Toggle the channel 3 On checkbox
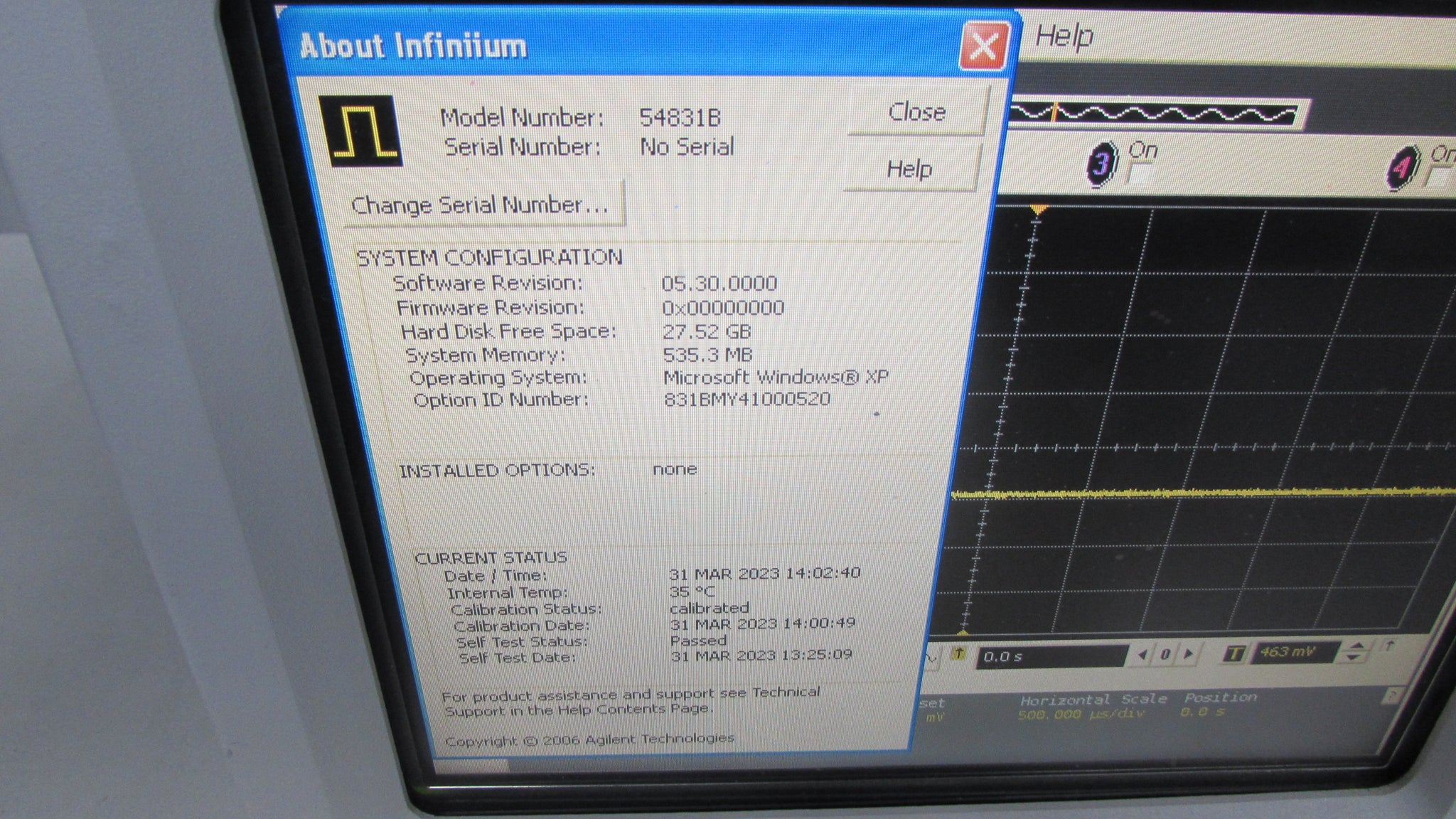Screen dimensions: 1456x819 tap(1140, 174)
